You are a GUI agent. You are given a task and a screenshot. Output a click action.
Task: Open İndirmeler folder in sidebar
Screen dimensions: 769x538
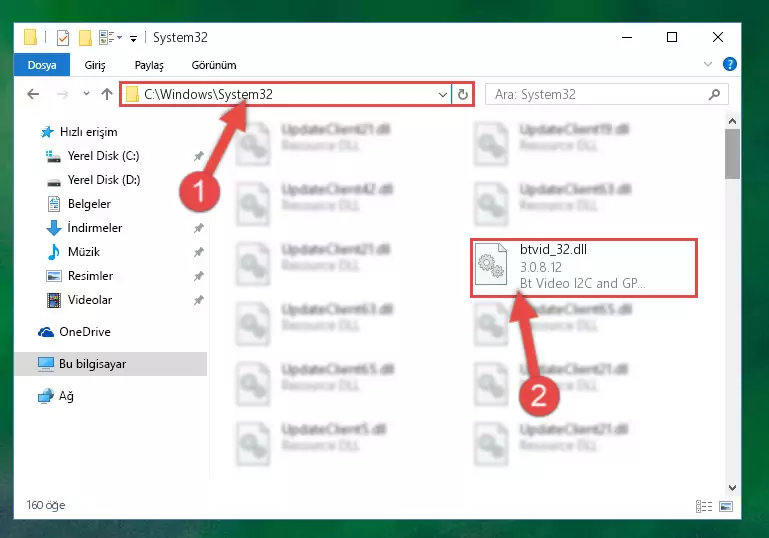pos(95,228)
